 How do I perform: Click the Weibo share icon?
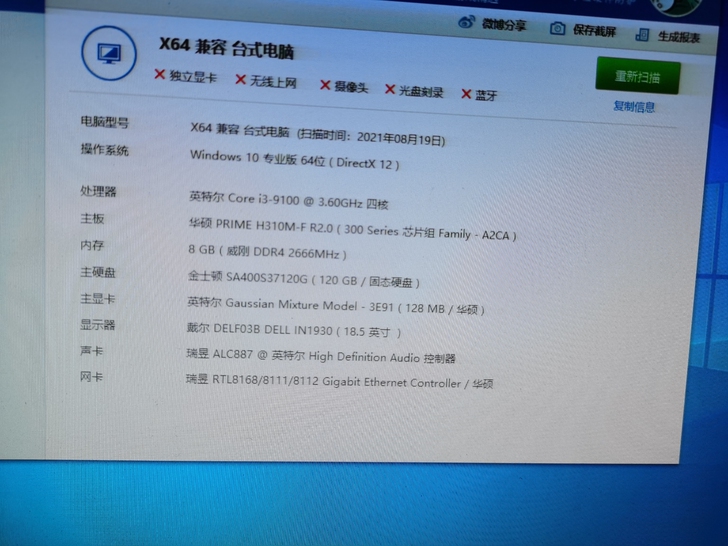[467, 21]
